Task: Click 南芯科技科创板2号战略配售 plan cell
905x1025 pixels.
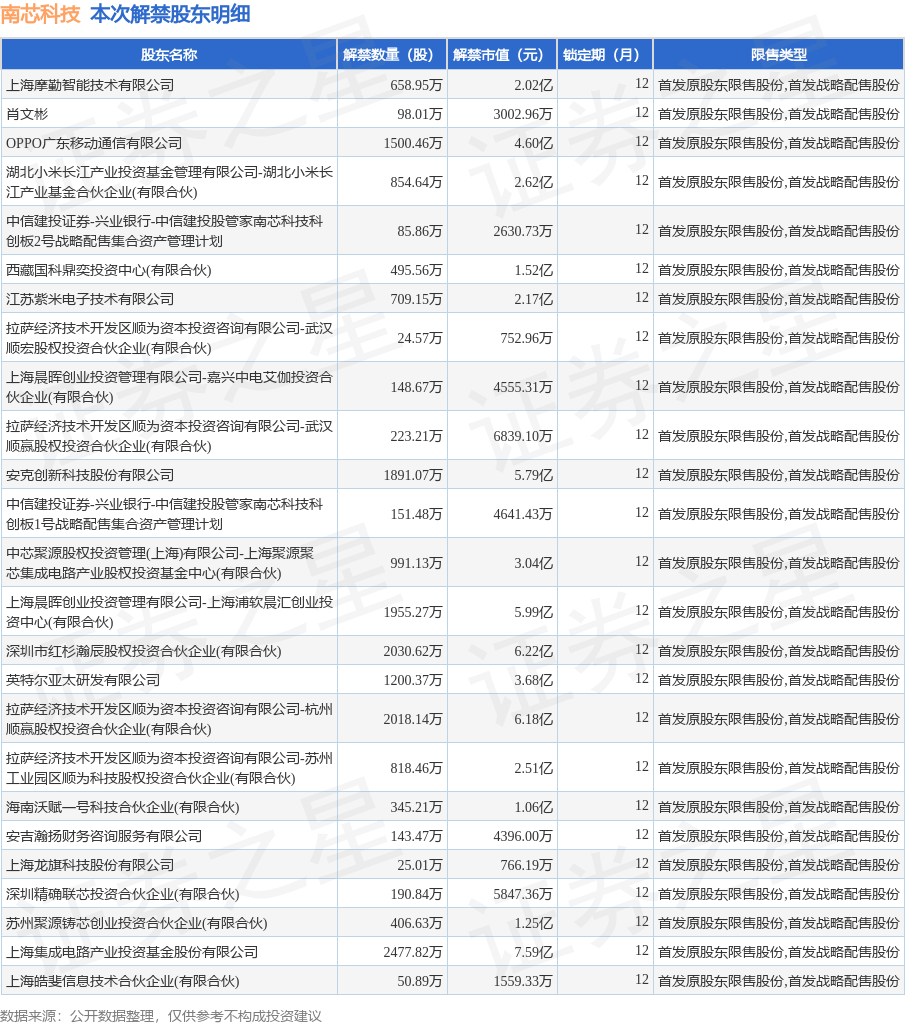Action: pos(169,231)
